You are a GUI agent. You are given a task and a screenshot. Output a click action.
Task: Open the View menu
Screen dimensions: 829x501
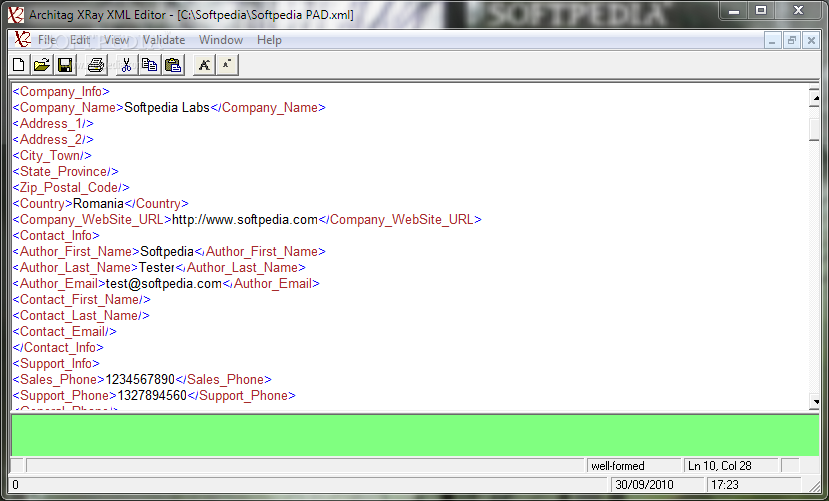(x=116, y=40)
